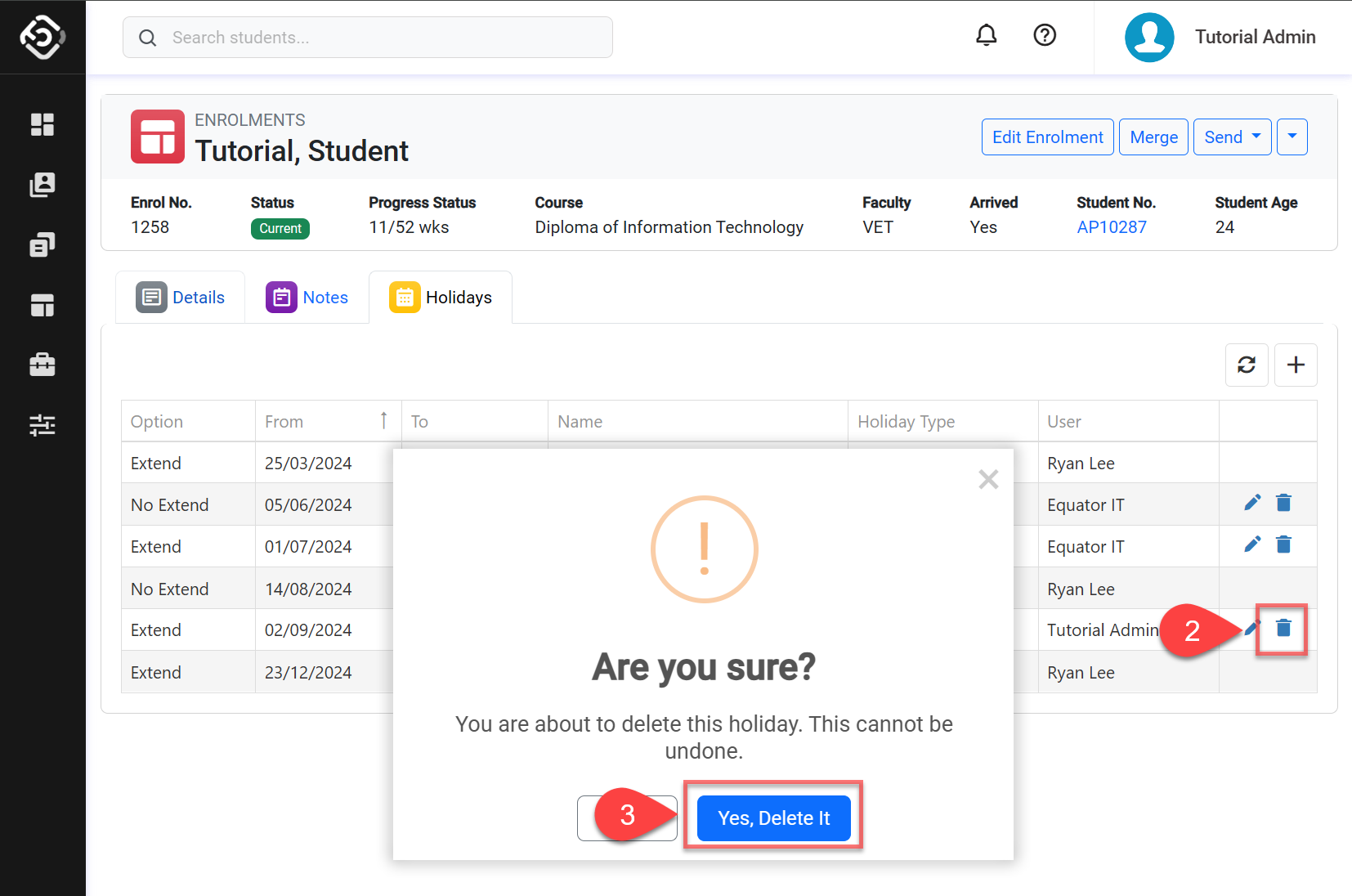Click the Tutorial Admin username

click(1256, 37)
